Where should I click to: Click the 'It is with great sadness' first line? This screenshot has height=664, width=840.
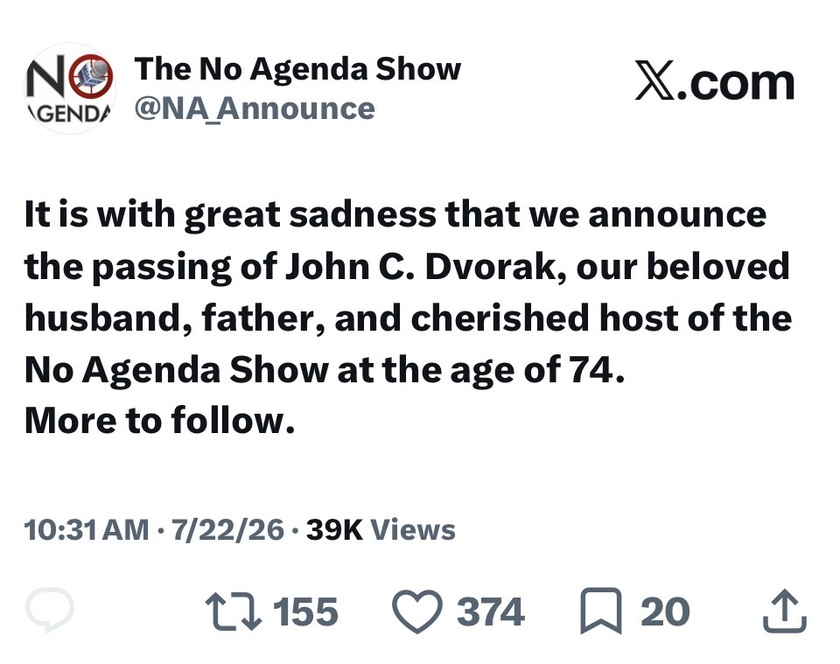pyautogui.click(x=395, y=215)
